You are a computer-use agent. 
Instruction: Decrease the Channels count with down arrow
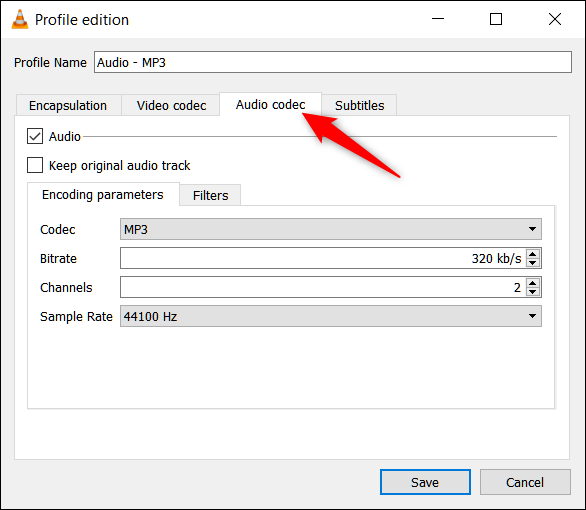pyautogui.click(x=533, y=292)
